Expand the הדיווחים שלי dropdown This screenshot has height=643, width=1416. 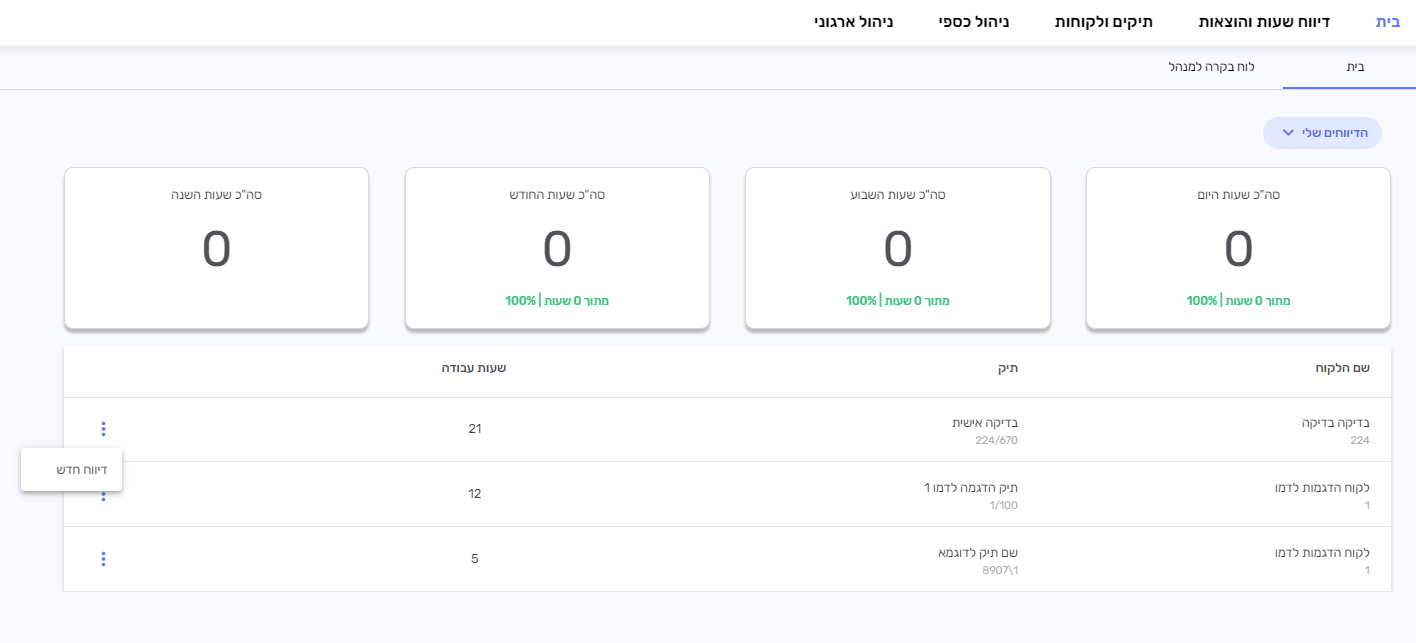point(1321,133)
